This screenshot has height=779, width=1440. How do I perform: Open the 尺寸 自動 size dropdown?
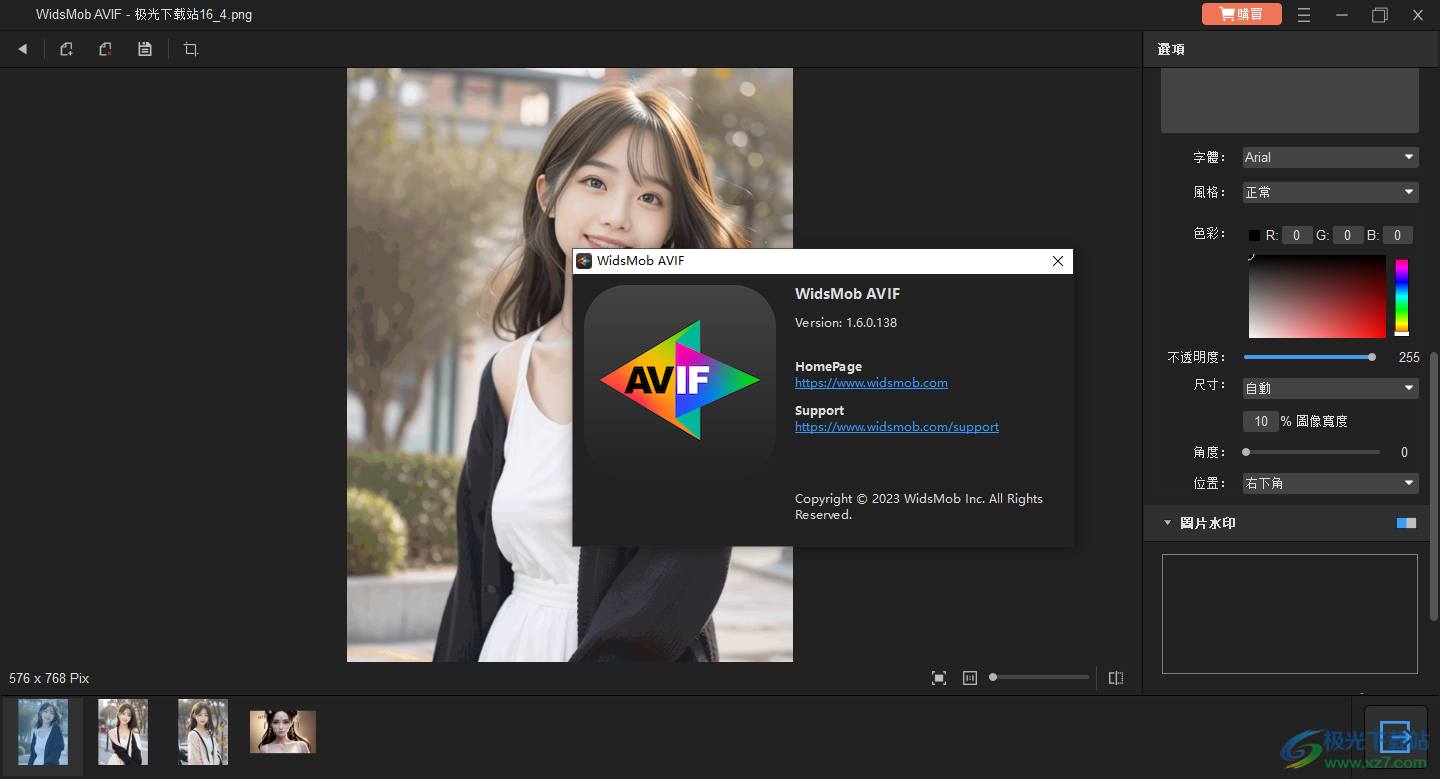[x=1330, y=388]
